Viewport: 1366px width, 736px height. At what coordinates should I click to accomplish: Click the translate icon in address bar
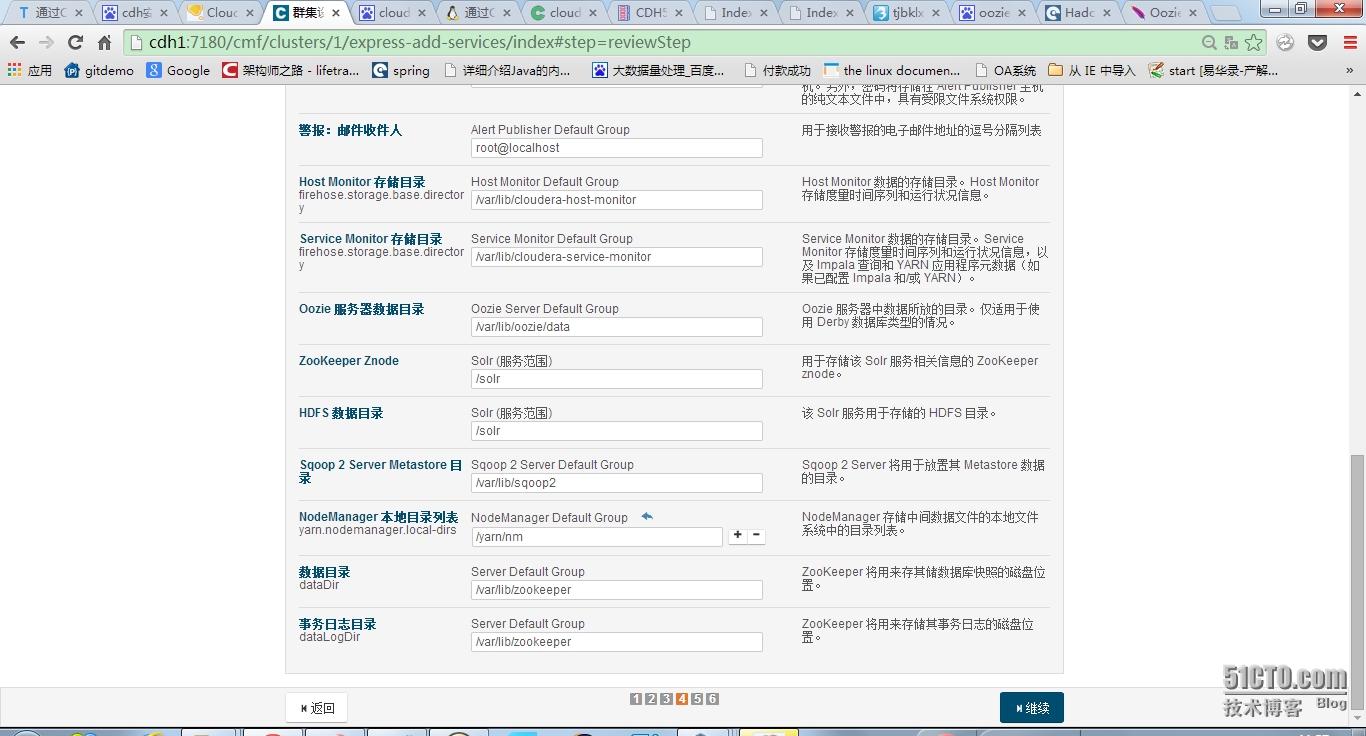[x=1231, y=43]
